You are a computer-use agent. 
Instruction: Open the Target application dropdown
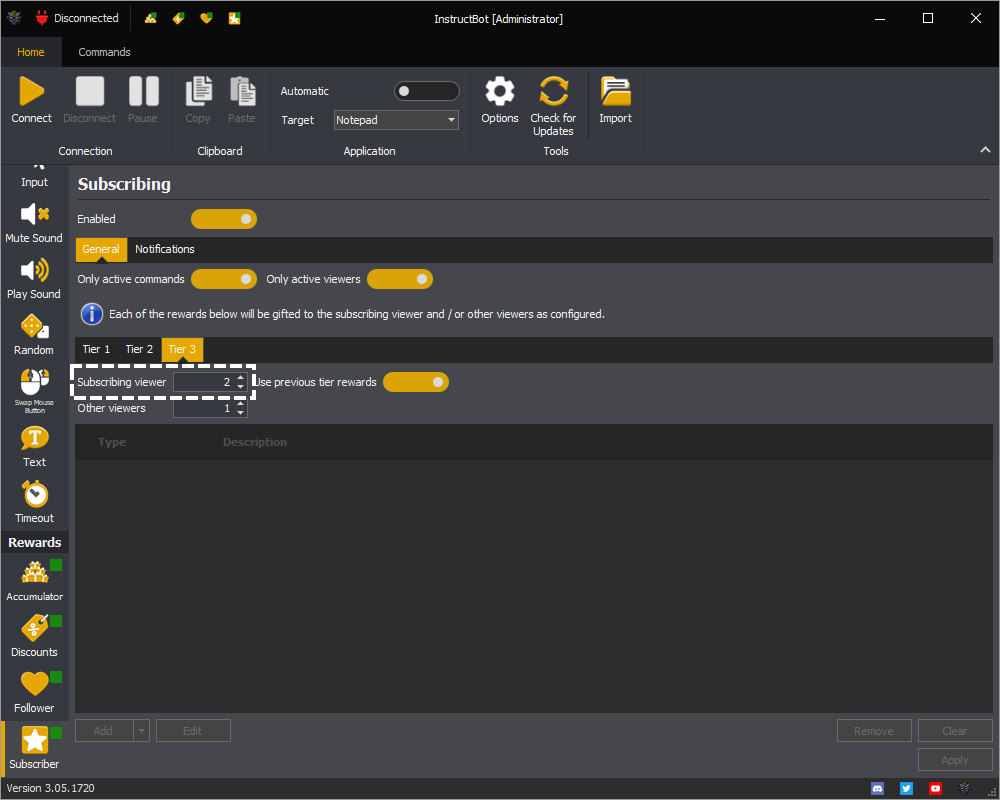click(396, 120)
